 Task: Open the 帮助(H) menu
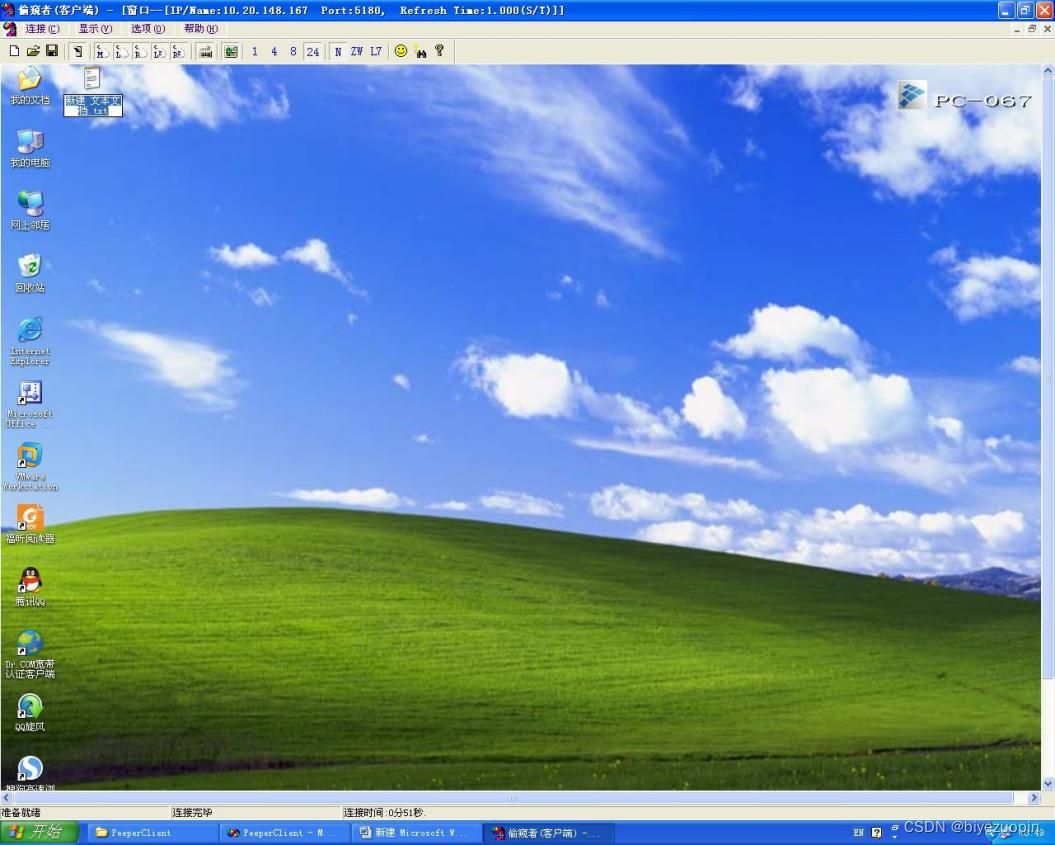point(201,29)
